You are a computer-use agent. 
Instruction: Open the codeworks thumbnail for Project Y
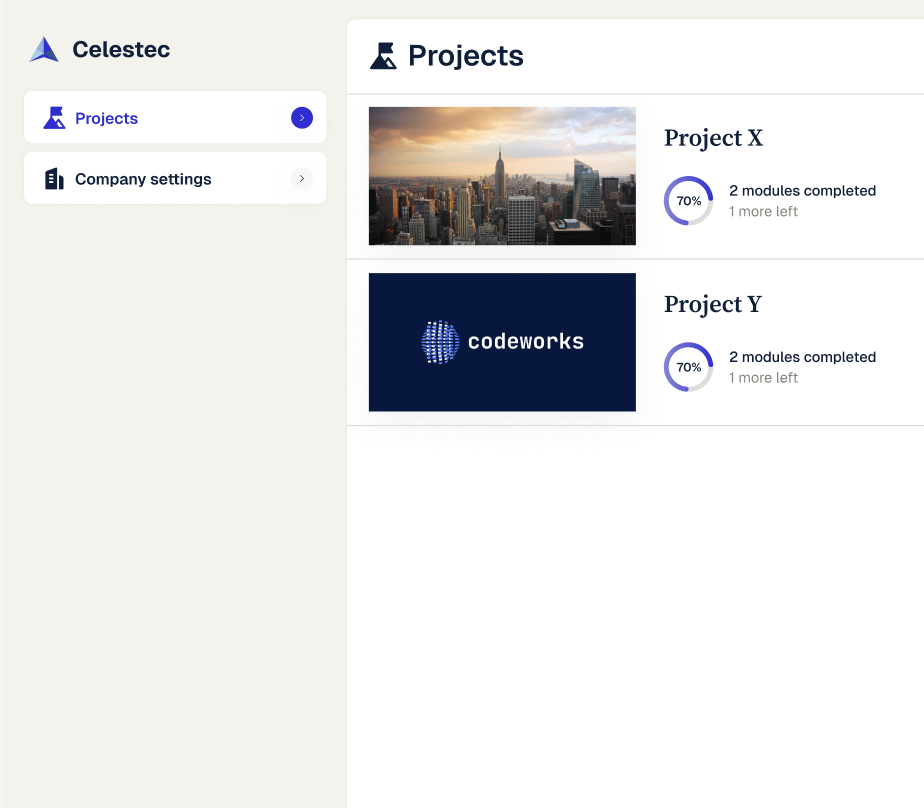(x=502, y=342)
